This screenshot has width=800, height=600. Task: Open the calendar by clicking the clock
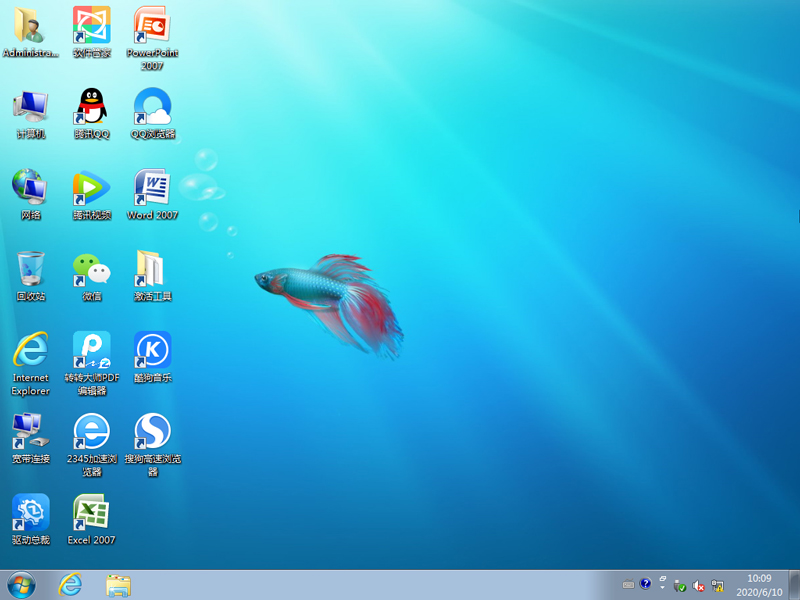[758, 585]
